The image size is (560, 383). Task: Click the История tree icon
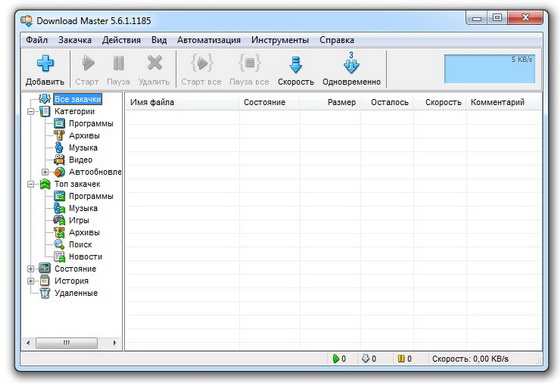coord(45,281)
